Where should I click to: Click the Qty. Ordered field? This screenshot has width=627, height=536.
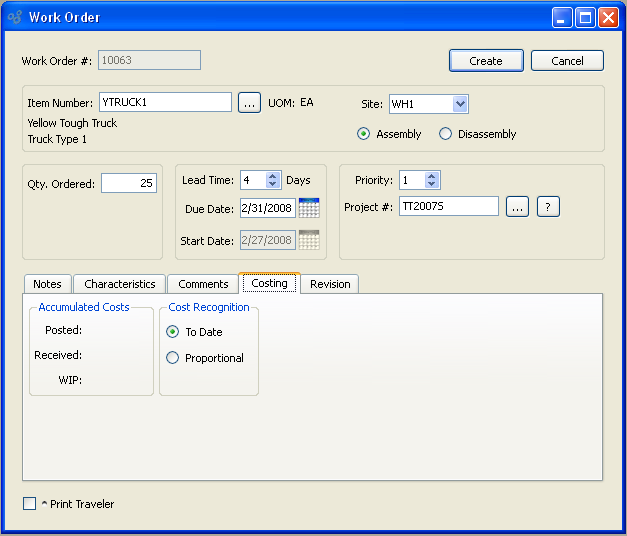129,183
